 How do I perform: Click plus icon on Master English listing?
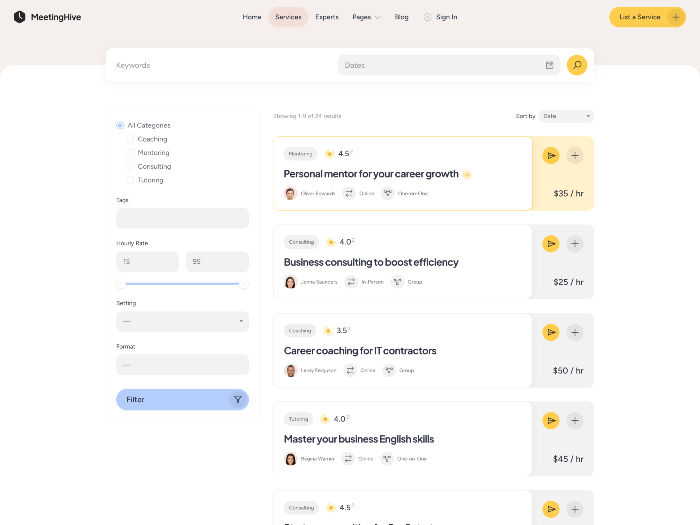tap(575, 420)
